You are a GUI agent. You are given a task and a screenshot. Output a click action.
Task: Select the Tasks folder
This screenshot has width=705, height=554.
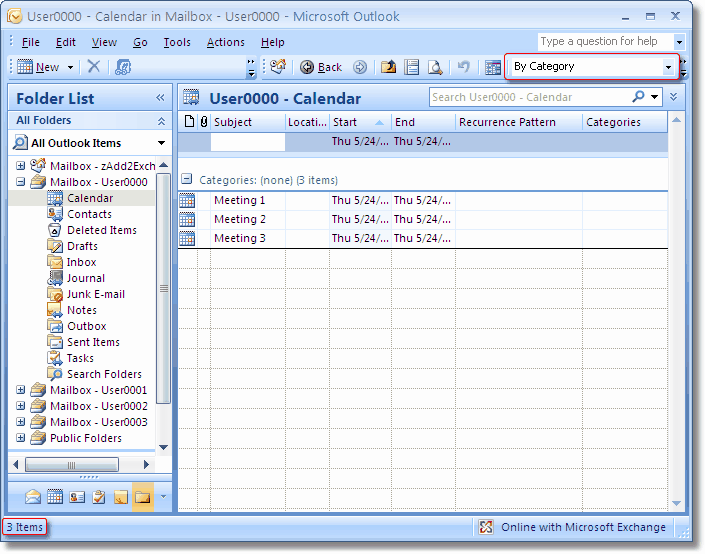point(80,358)
